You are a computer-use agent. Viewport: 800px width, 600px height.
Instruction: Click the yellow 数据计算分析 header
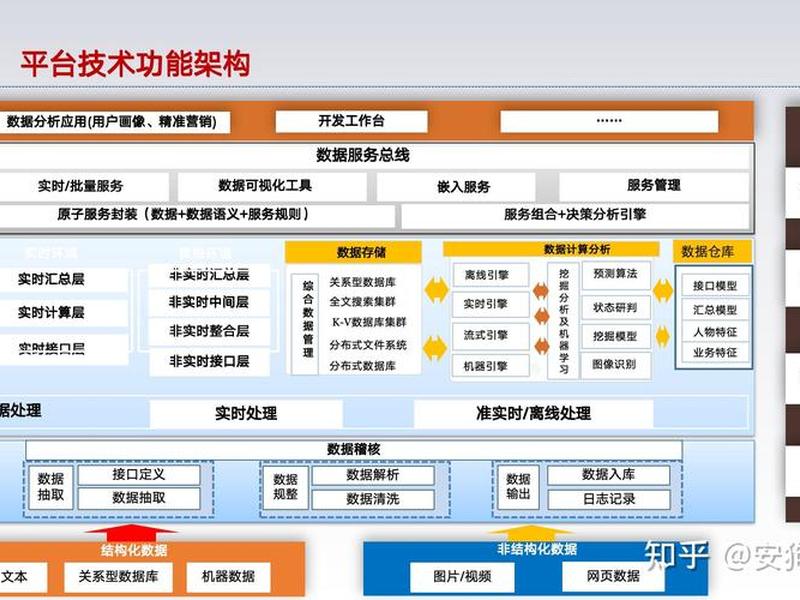pyautogui.click(x=551, y=249)
